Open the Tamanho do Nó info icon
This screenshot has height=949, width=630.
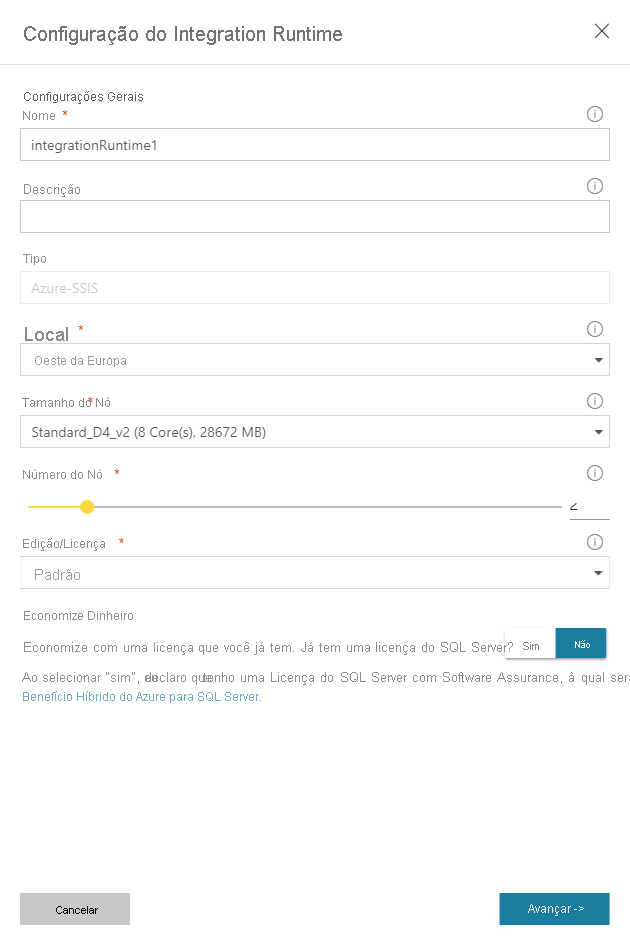pyautogui.click(x=595, y=401)
